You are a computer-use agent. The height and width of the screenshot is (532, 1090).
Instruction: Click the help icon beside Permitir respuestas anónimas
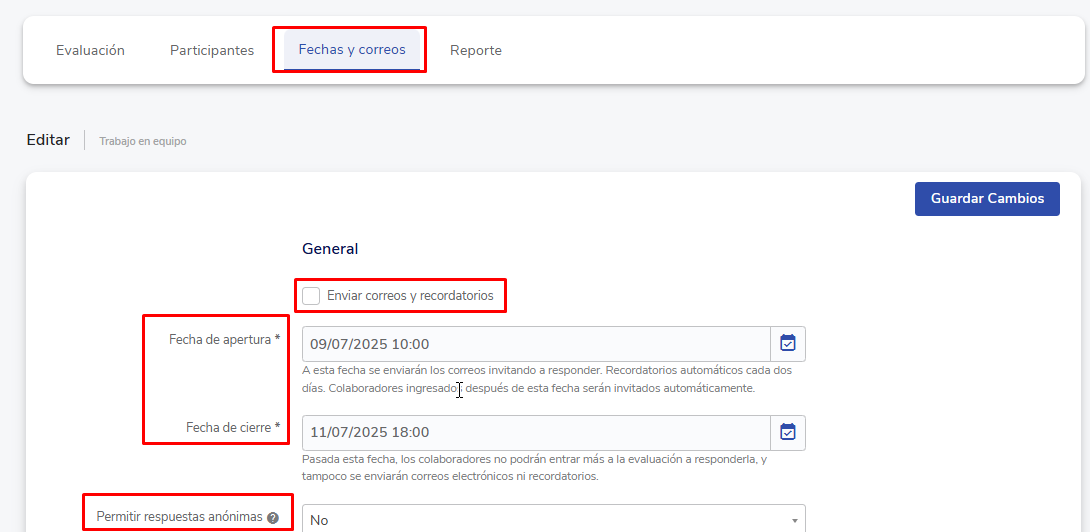click(273, 518)
